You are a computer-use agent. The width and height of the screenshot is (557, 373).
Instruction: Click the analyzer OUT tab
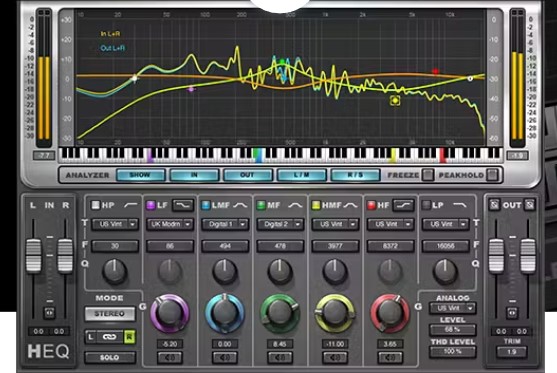click(x=248, y=175)
